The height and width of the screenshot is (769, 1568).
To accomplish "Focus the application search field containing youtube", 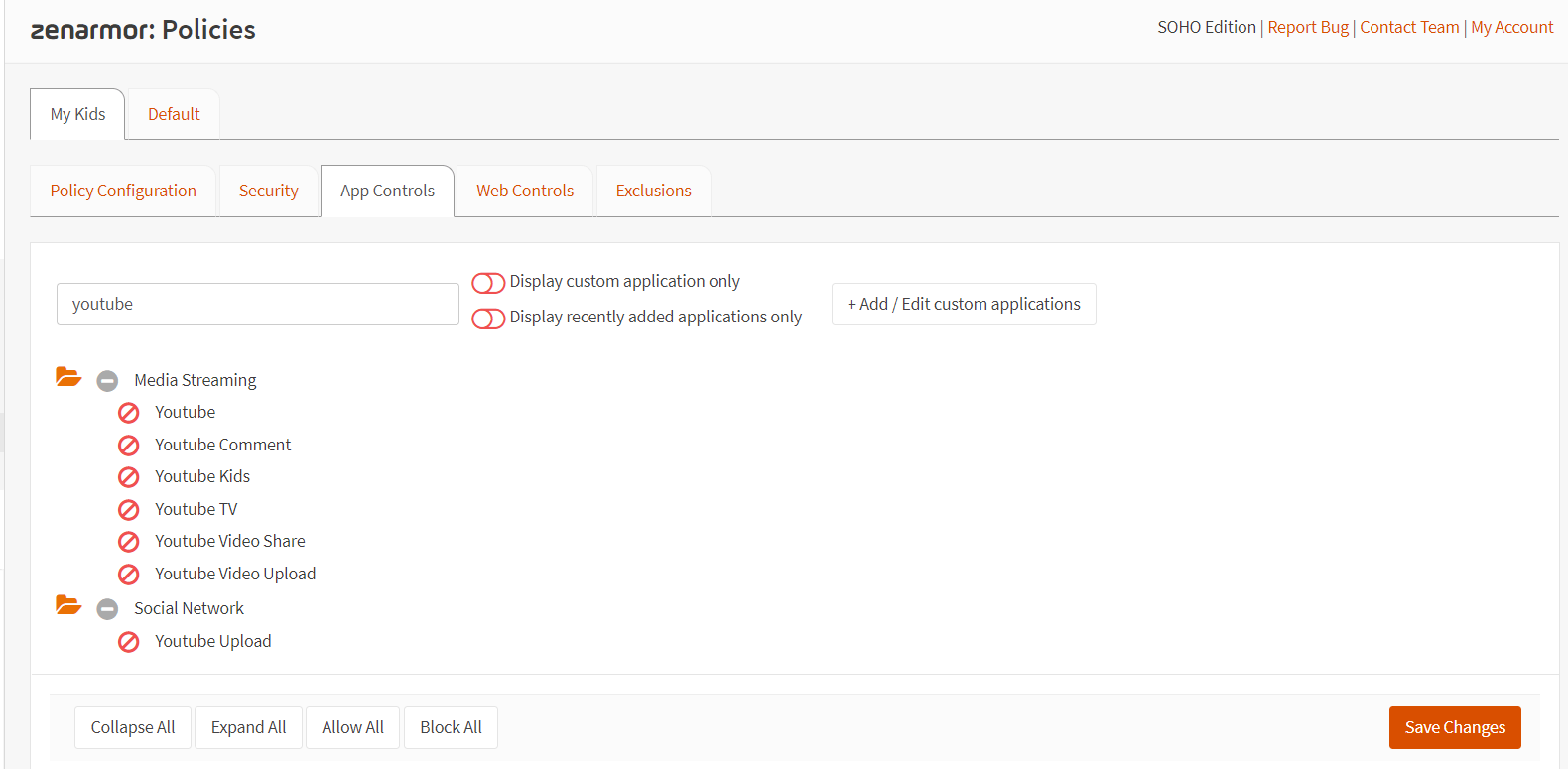I will 258,304.
